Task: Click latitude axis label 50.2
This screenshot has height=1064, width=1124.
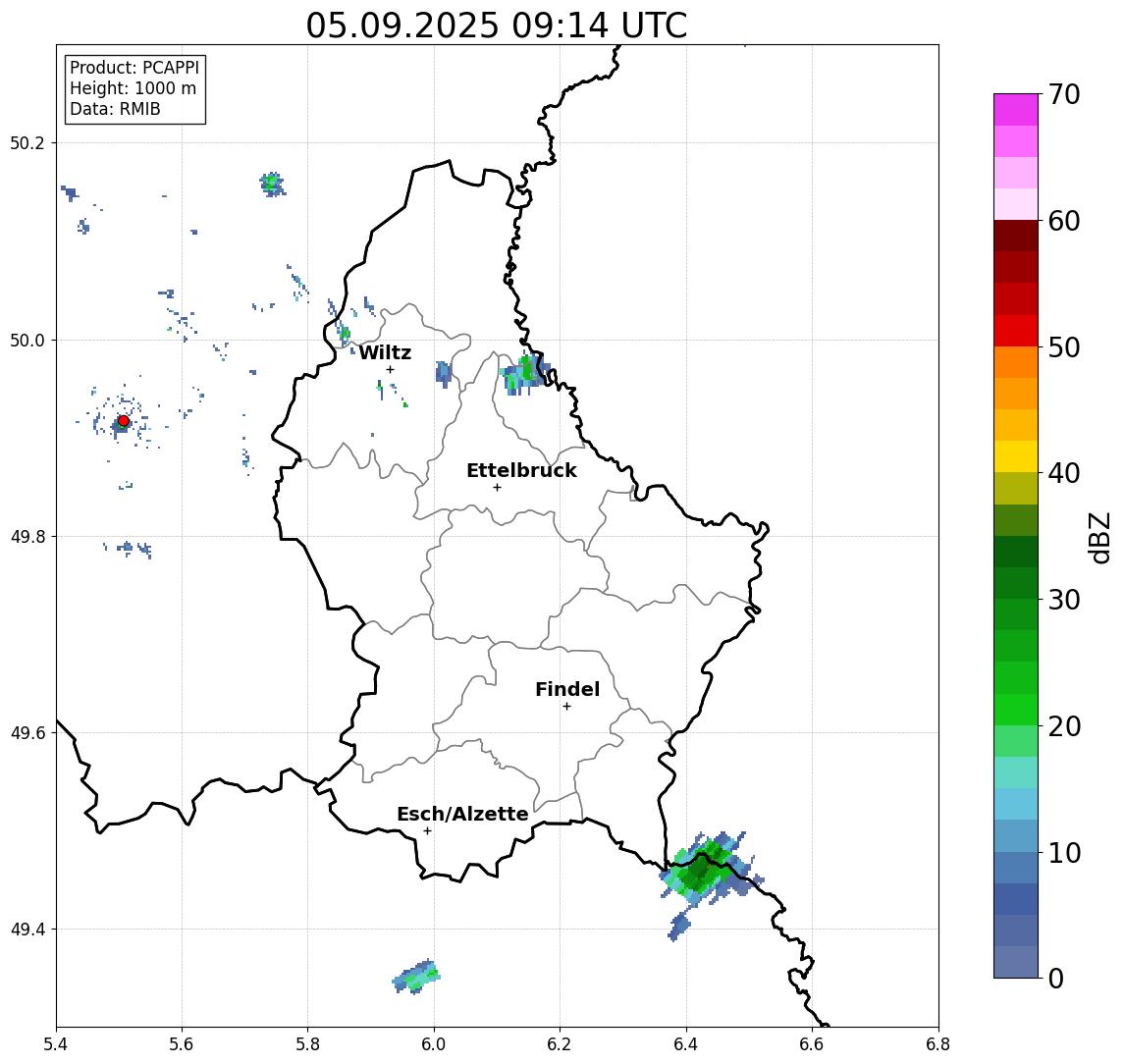Action: (x=27, y=142)
